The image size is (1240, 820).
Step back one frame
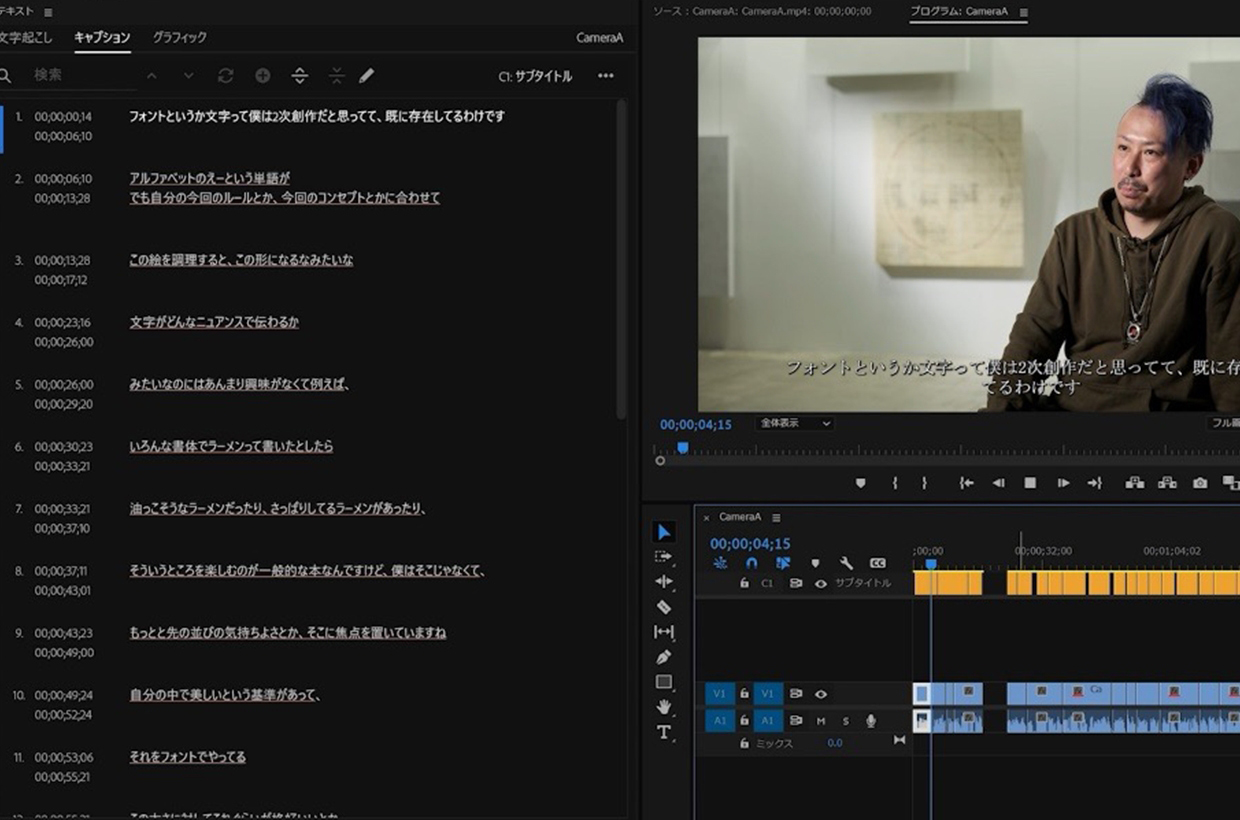tap(998, 483)
